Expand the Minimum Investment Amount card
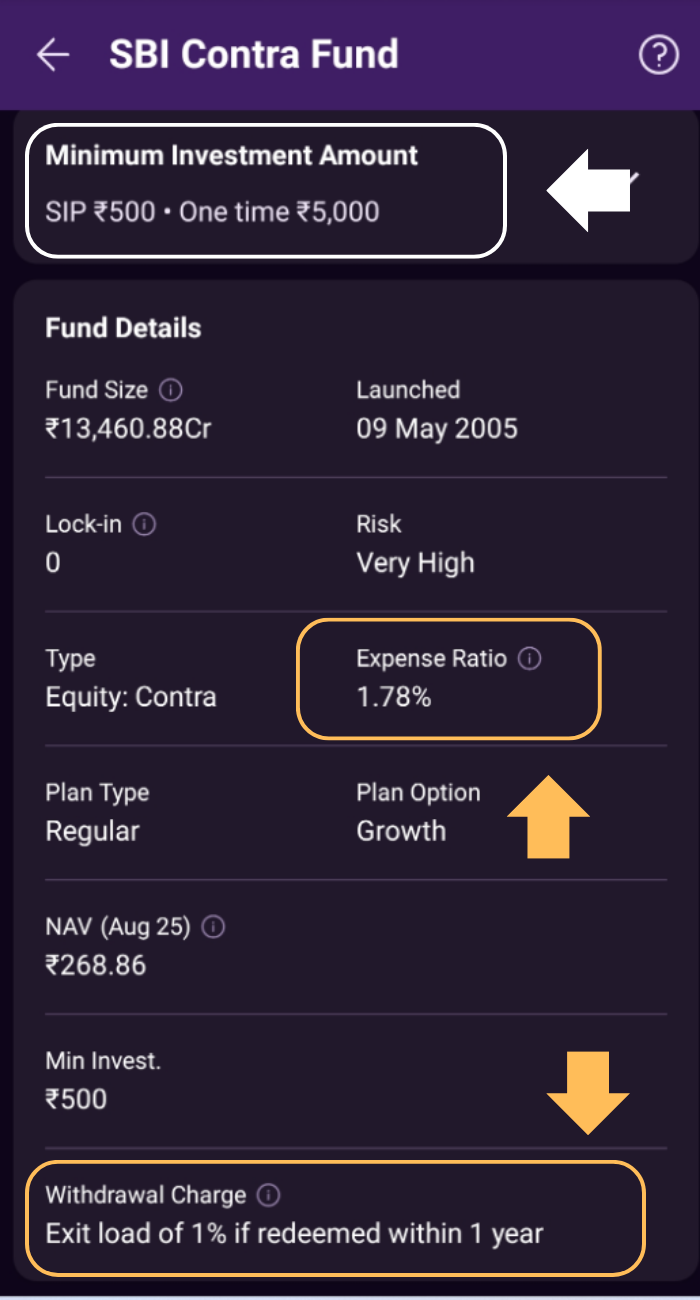The image size is (700, 1300). pyautogui.click(x=630, y=180)
